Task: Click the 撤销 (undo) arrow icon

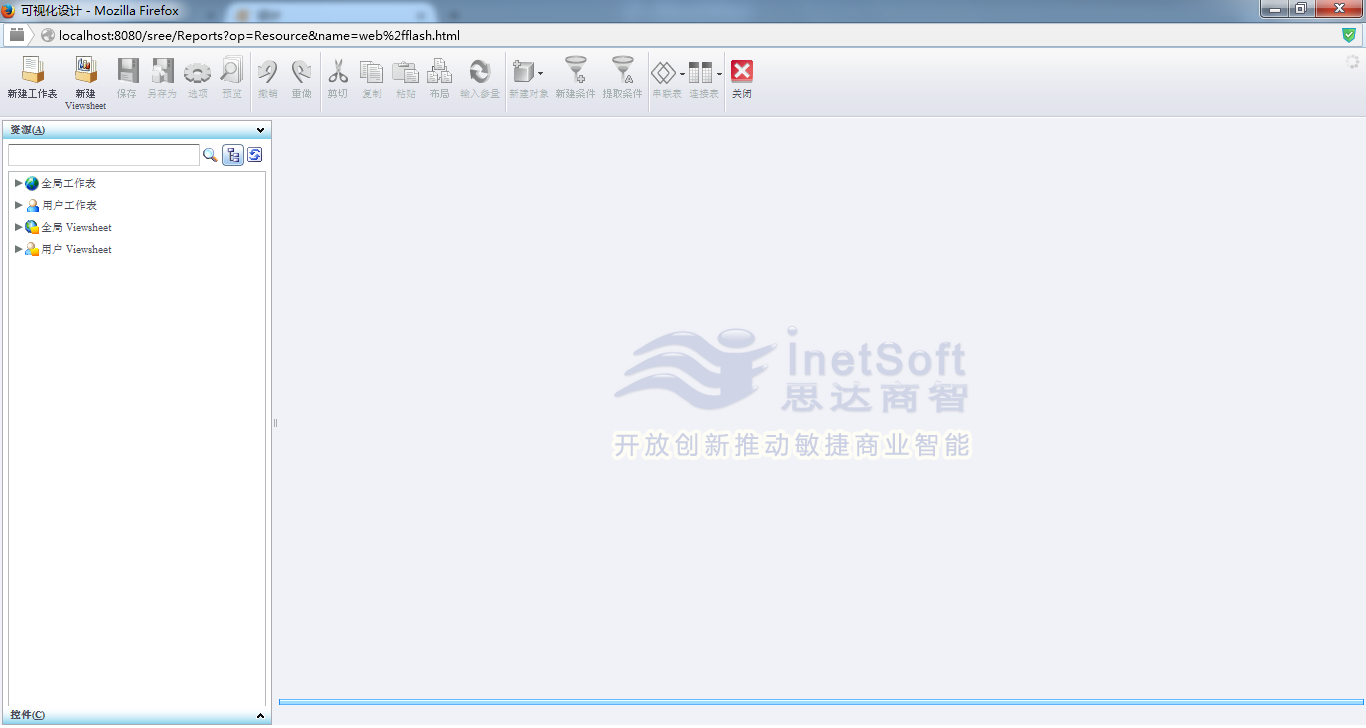Action: (x=268, y=71)
